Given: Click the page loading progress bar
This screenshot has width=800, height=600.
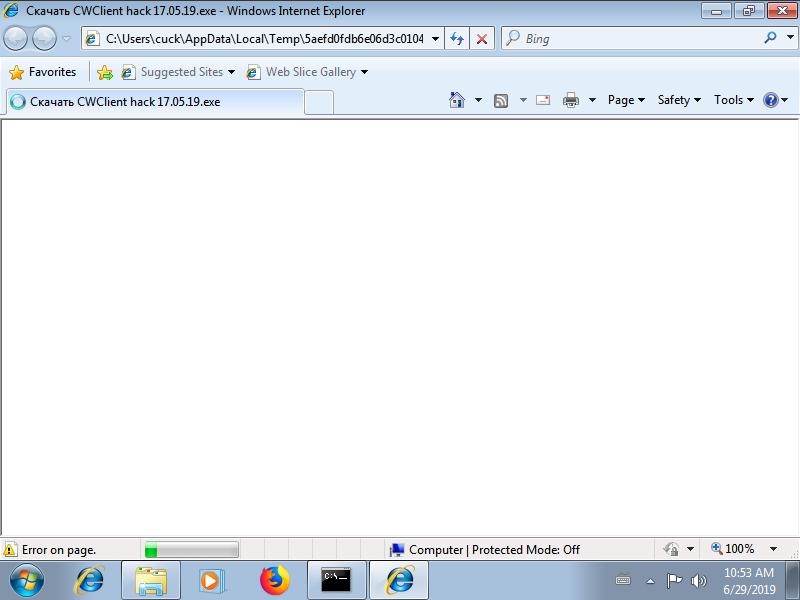Looking at the screenshot, I should coord(191,549).
